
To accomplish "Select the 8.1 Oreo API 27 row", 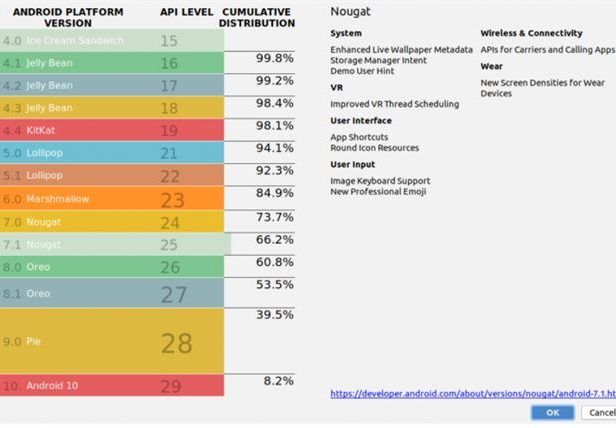I will pos(112,293).
